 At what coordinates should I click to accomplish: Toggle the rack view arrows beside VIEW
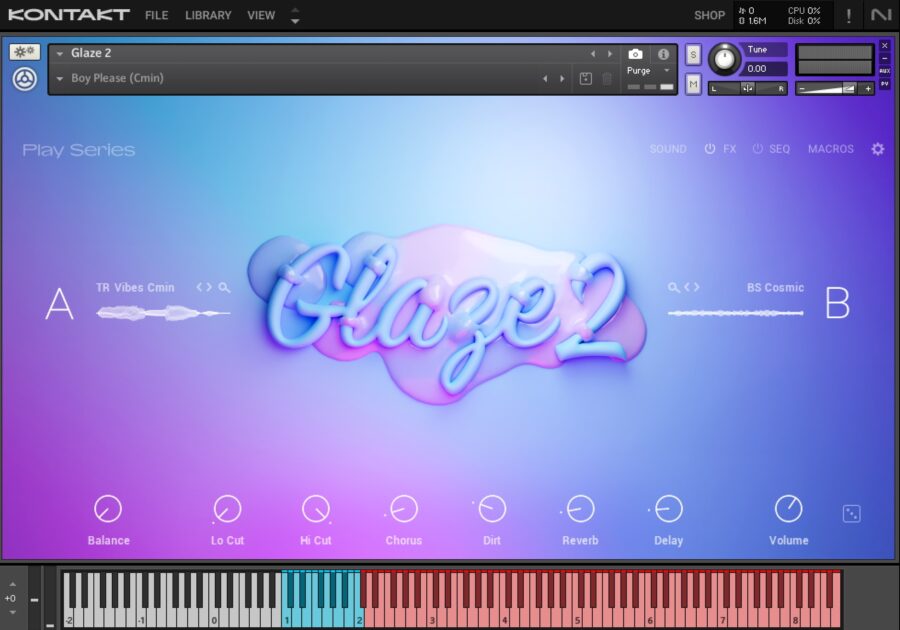click(x=295, y=15)
